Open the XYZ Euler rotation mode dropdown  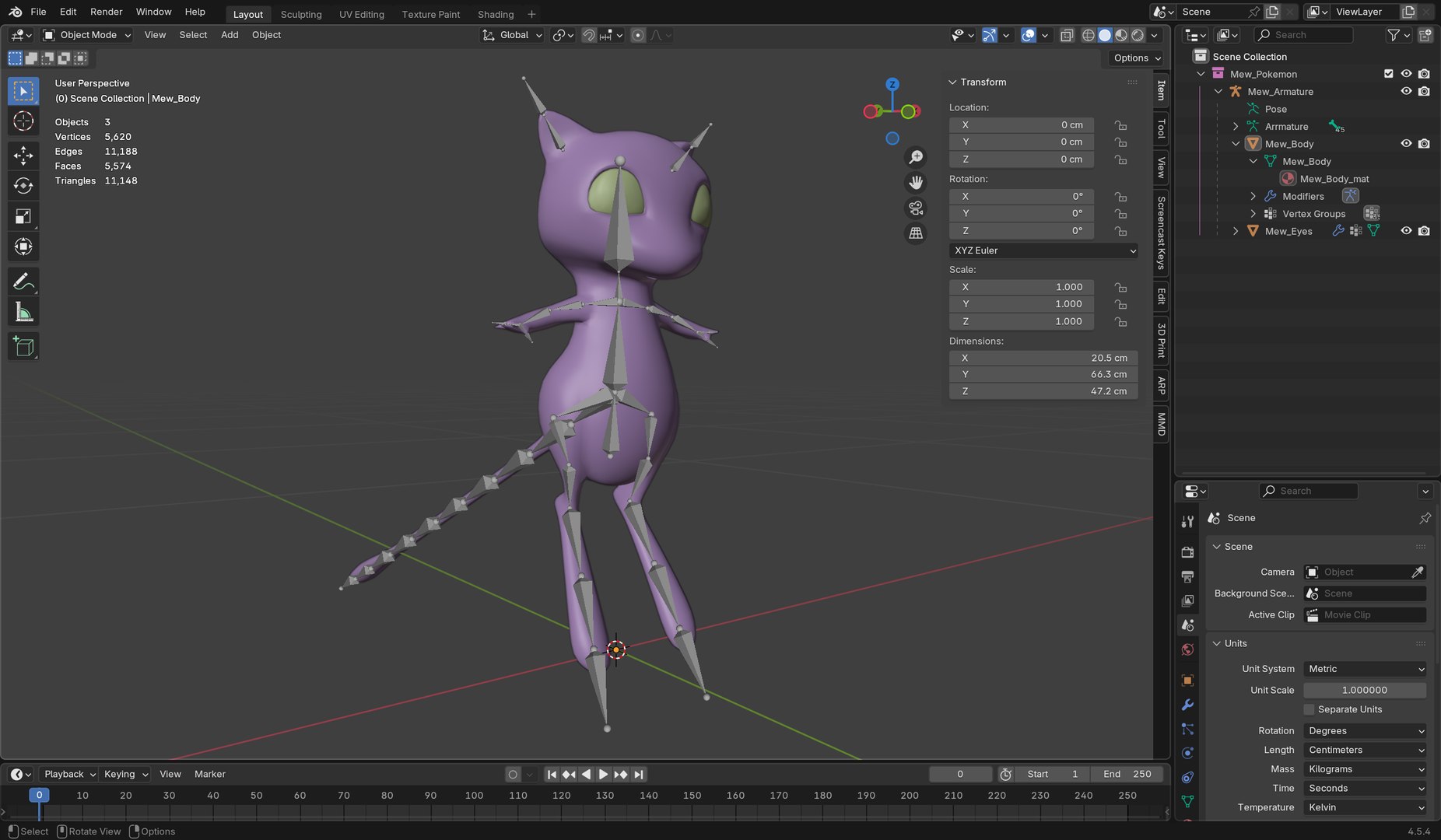[1043, 250]
